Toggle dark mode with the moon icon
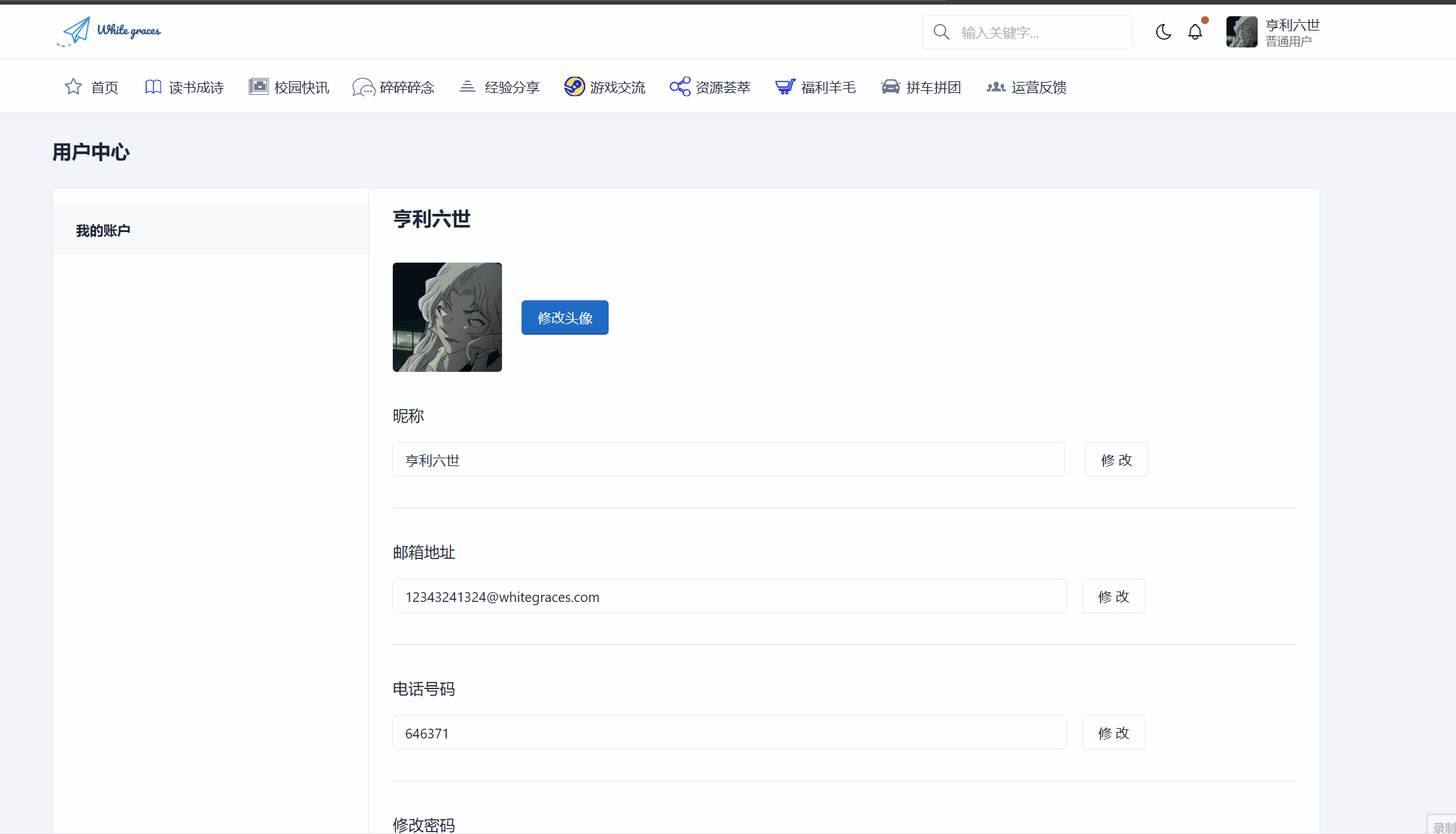Viewport: 1456px width, 834px height. click(1163, 32)
